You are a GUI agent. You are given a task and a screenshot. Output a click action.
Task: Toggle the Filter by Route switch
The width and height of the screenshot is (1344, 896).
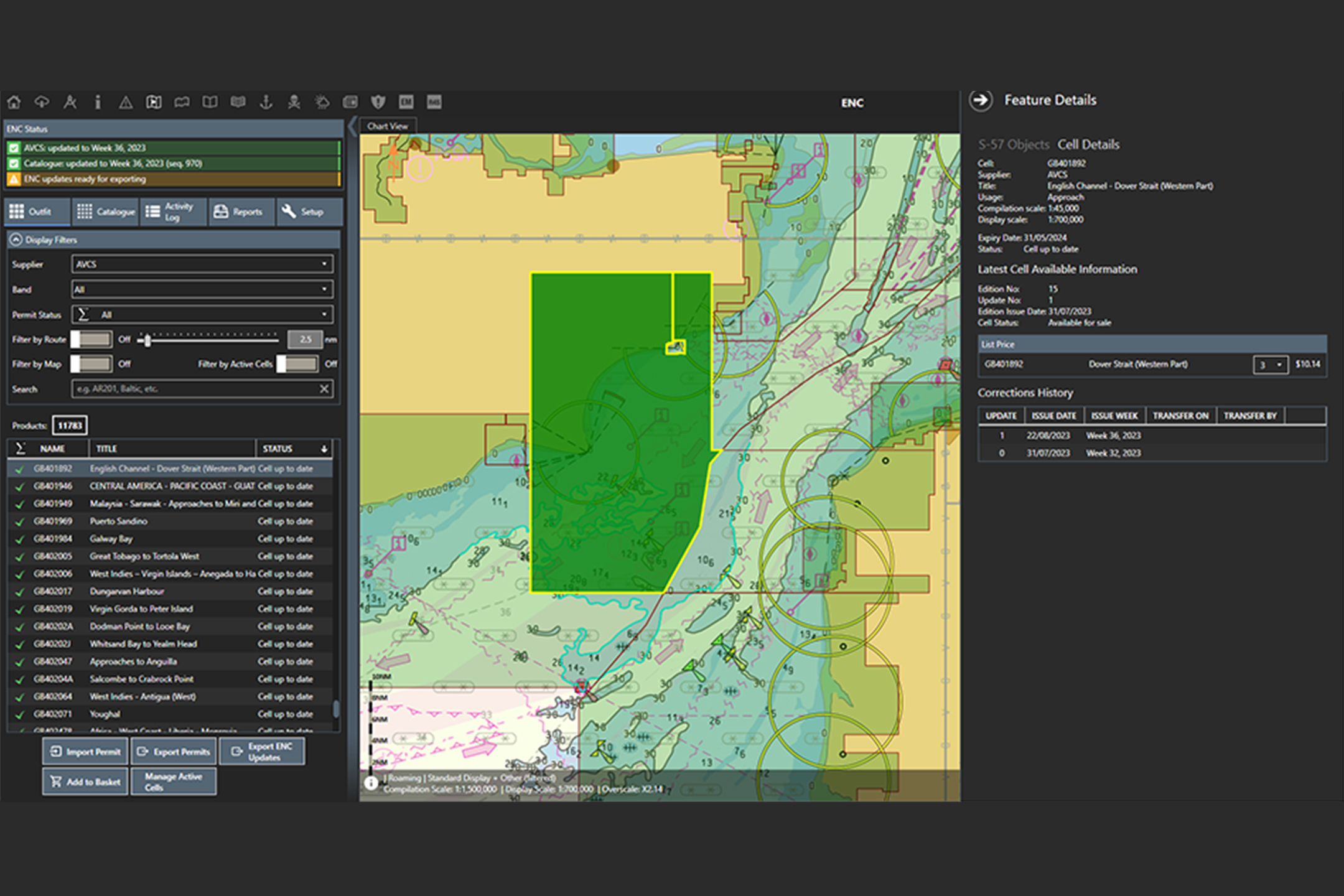point(91,339)
